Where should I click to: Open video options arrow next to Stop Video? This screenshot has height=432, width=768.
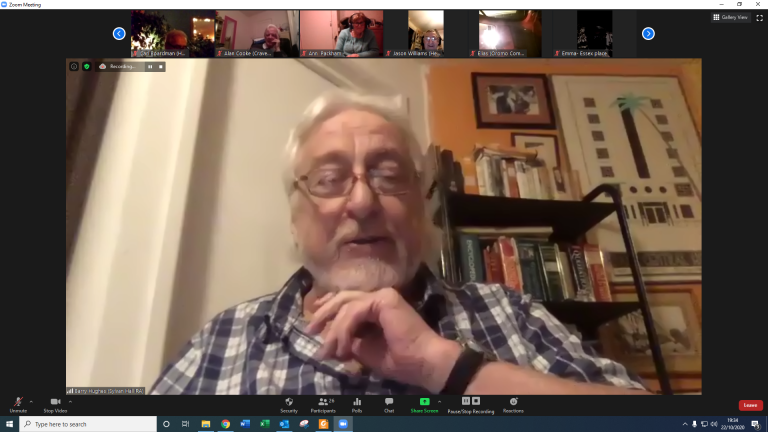71,402
